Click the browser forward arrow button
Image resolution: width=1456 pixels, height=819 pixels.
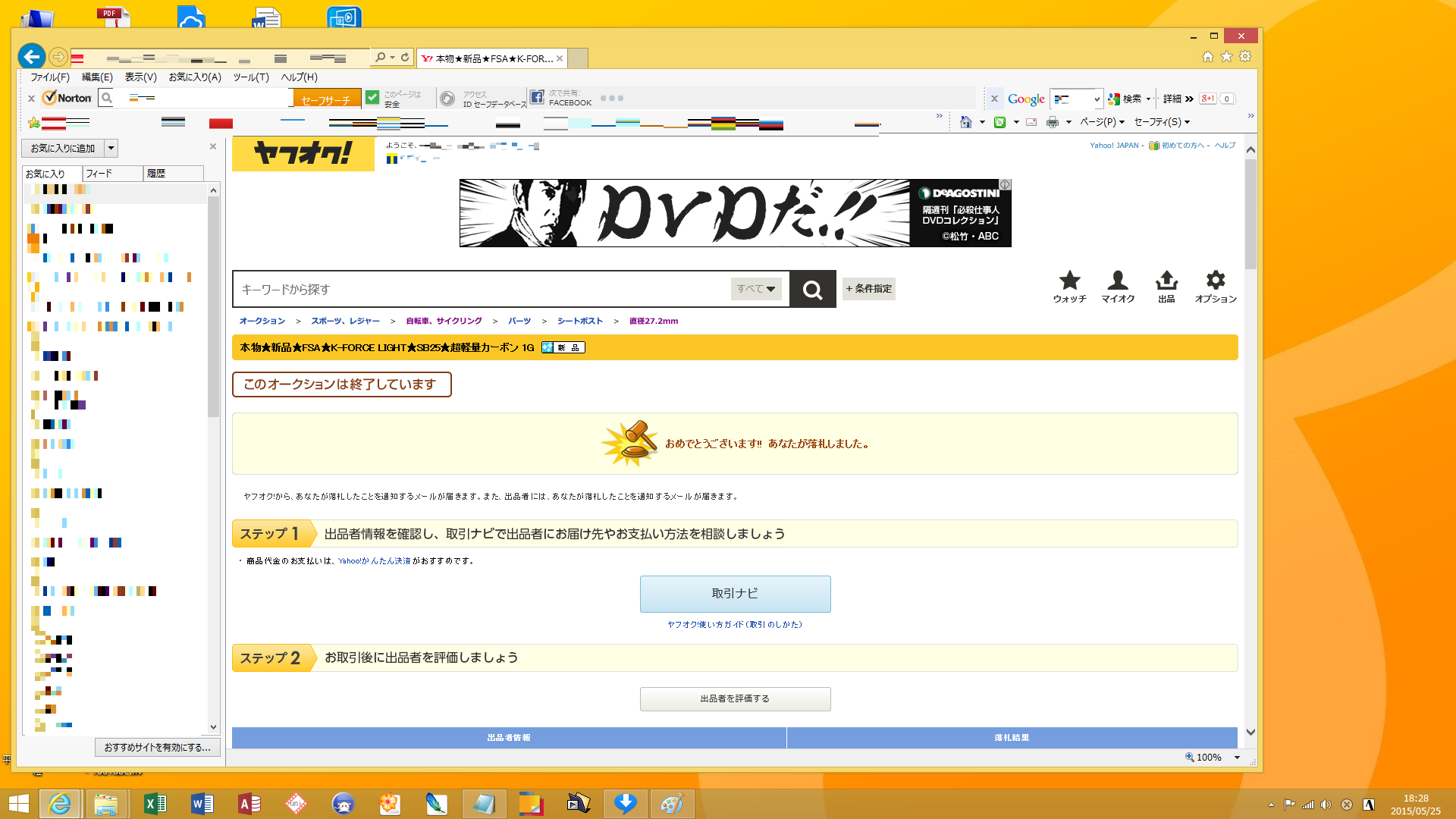point(58,57)
